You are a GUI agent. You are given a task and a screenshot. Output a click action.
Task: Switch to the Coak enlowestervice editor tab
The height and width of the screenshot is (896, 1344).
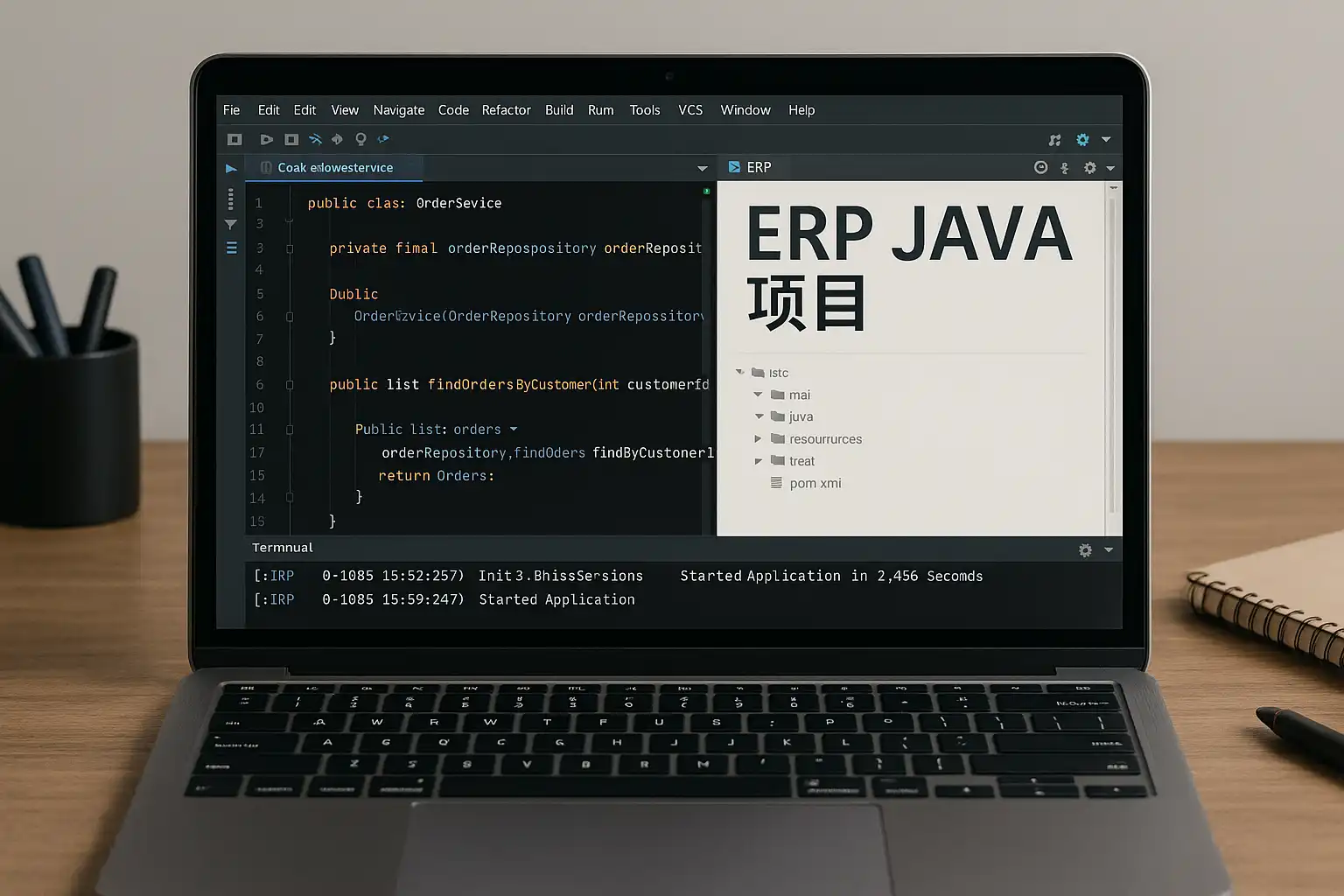coord(335,168)
